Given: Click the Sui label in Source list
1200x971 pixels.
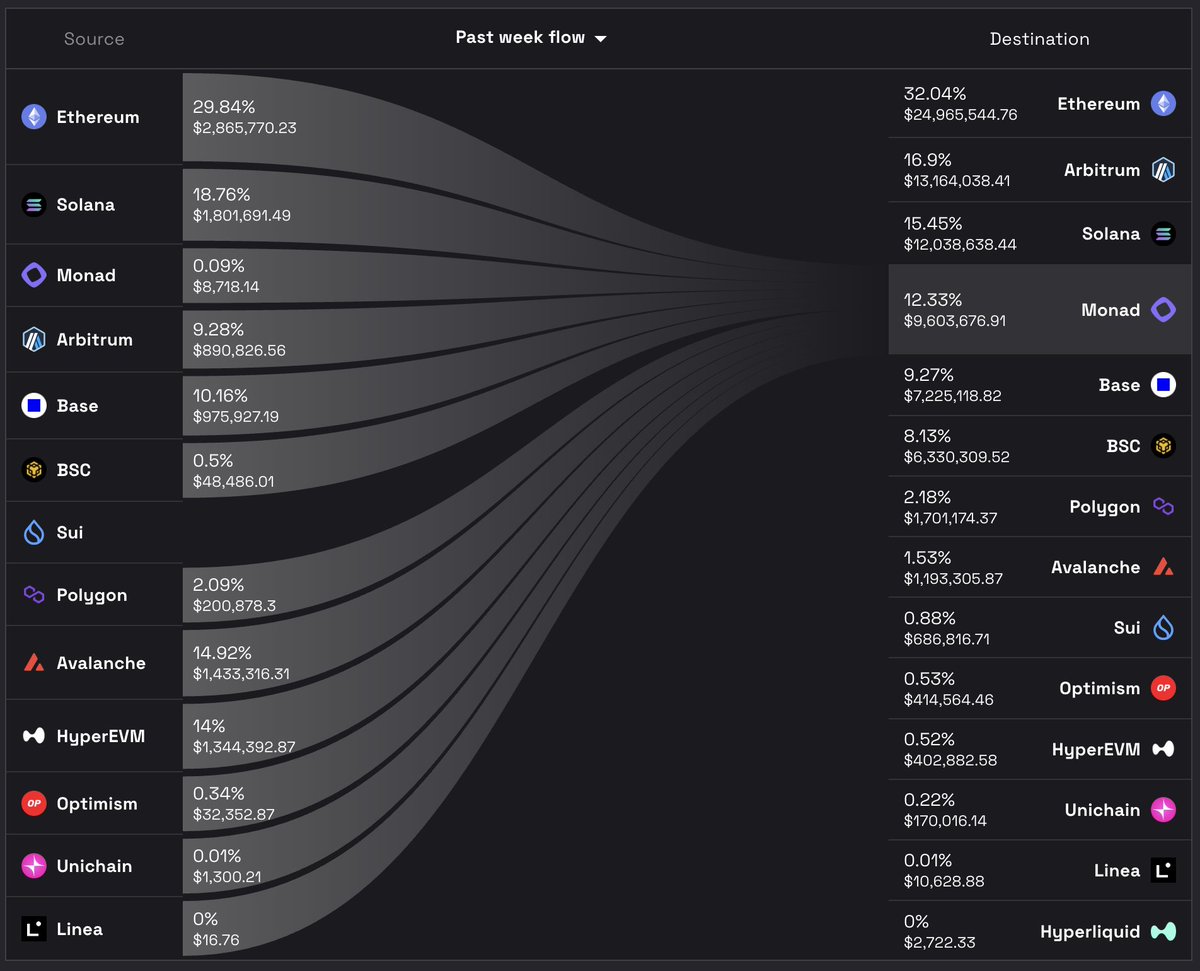Looking at the screenshot, I should tap(70, 533).
